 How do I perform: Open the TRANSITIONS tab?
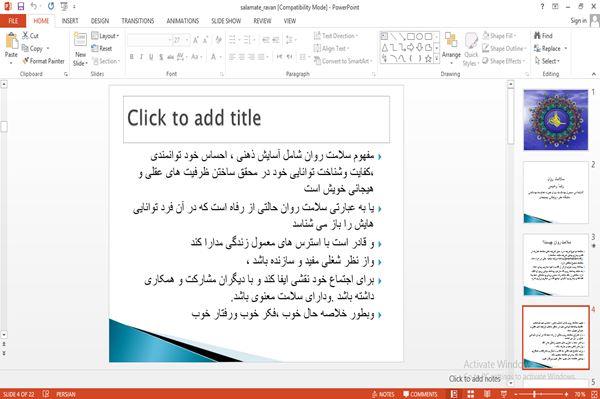138,21
